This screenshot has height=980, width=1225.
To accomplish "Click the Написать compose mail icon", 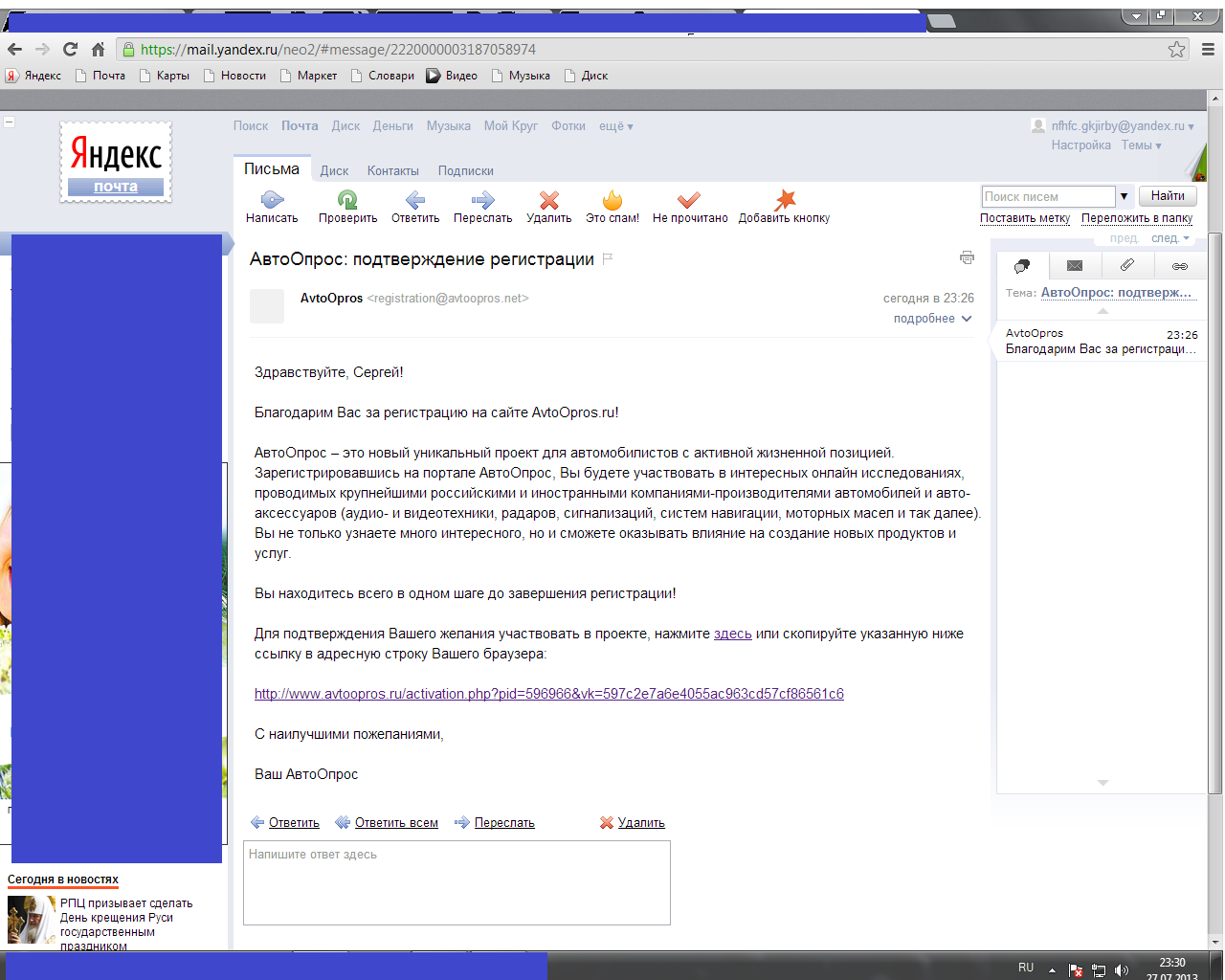I will (x=273, y=200).
